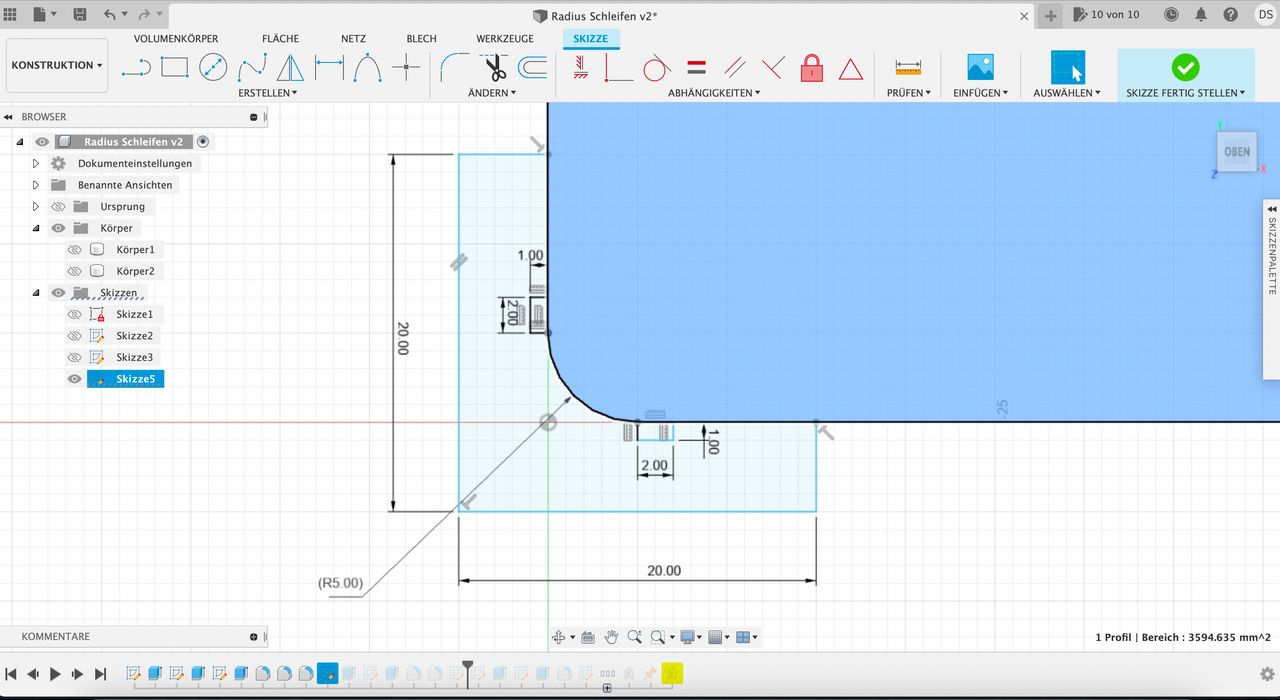Image resolution: width=1280 pixels, height=700 pixels.
Task: Apply the Parallel constraint
Action: point(735,68)
